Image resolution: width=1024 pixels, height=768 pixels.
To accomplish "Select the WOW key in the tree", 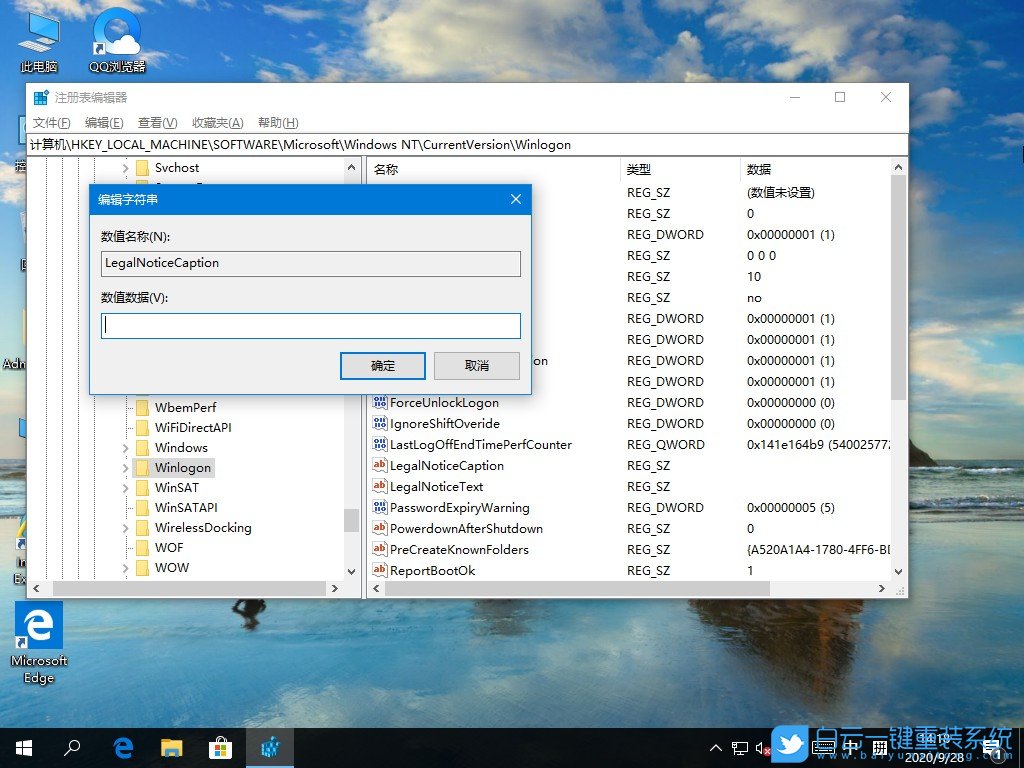I will coord(175,567).
